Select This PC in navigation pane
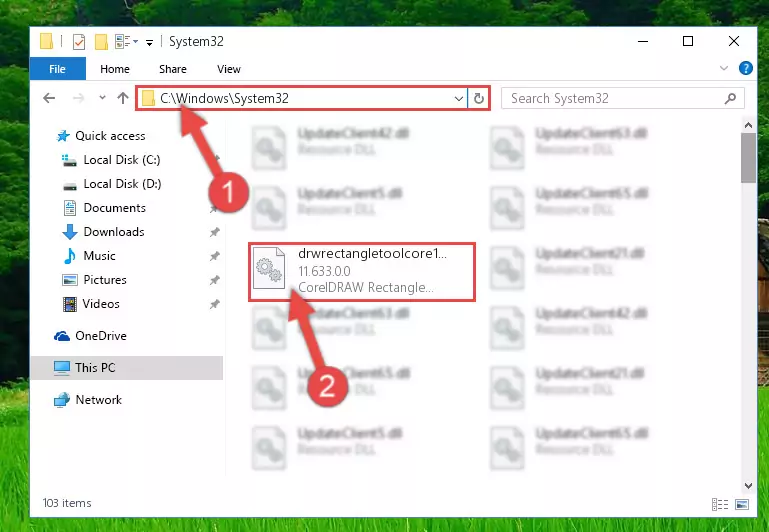 127,368
